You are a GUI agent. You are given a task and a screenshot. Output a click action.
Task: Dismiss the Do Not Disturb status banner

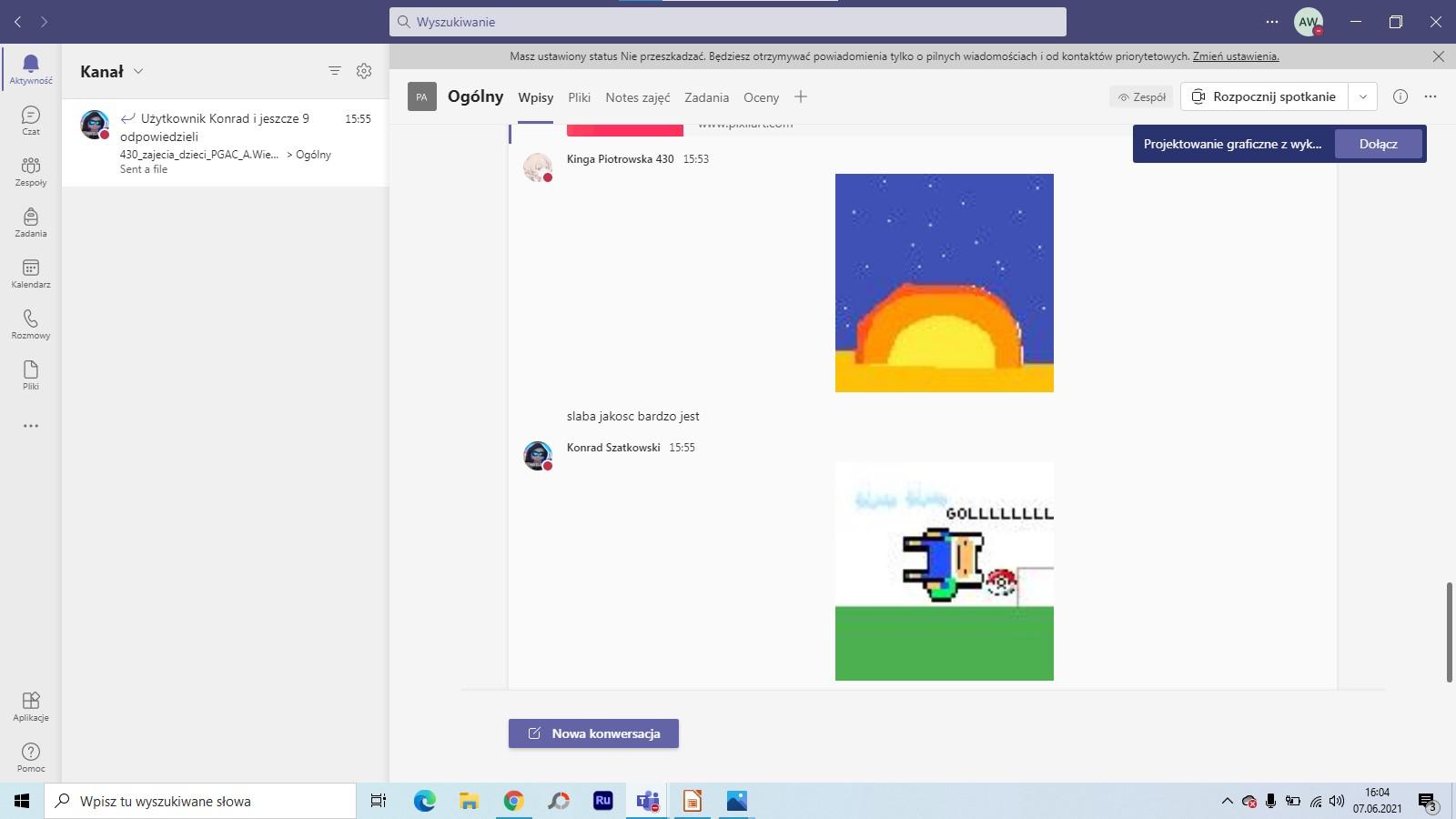1439,56
